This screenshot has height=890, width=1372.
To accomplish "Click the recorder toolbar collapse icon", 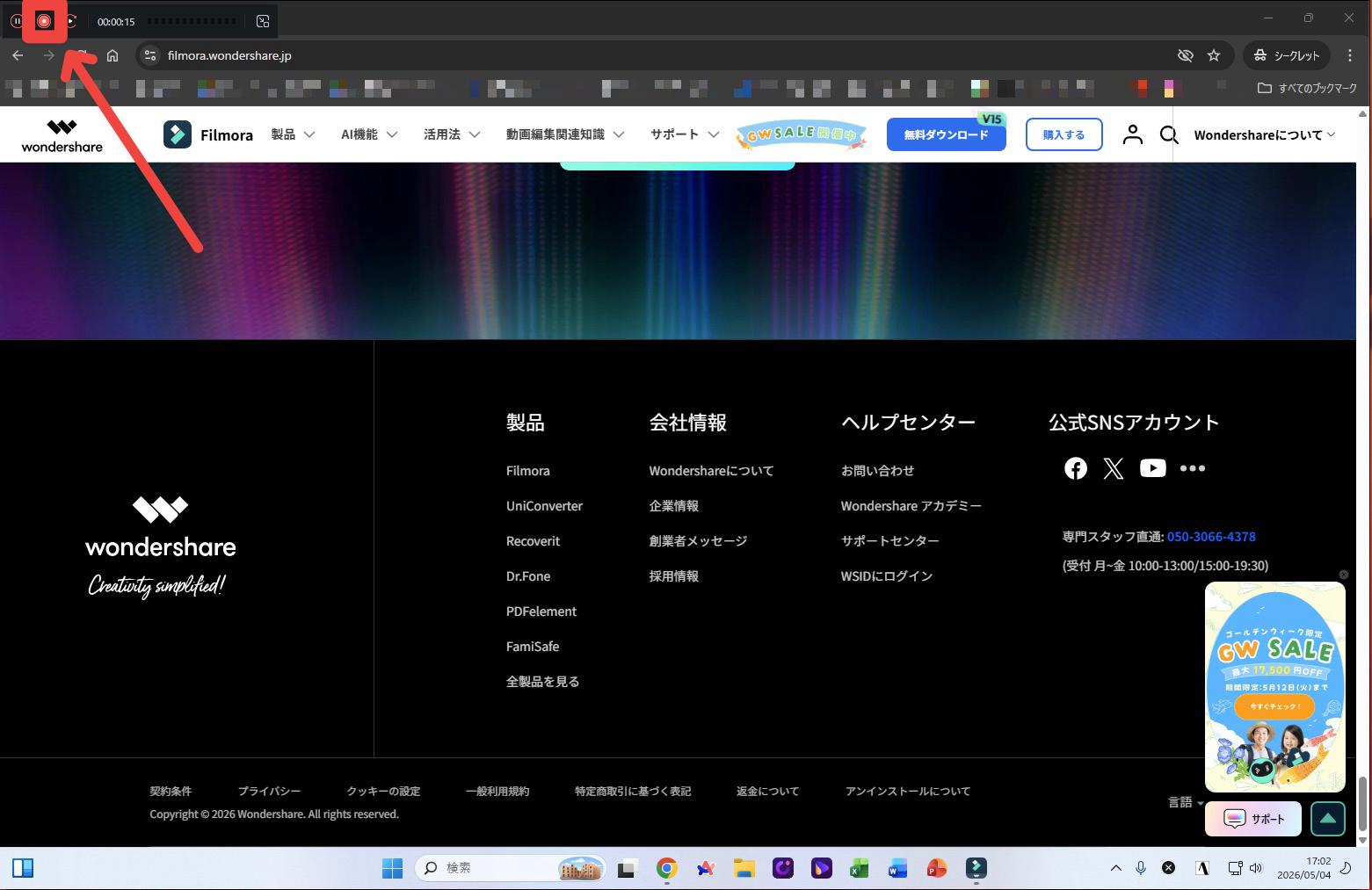I will (x=263, y=21).
